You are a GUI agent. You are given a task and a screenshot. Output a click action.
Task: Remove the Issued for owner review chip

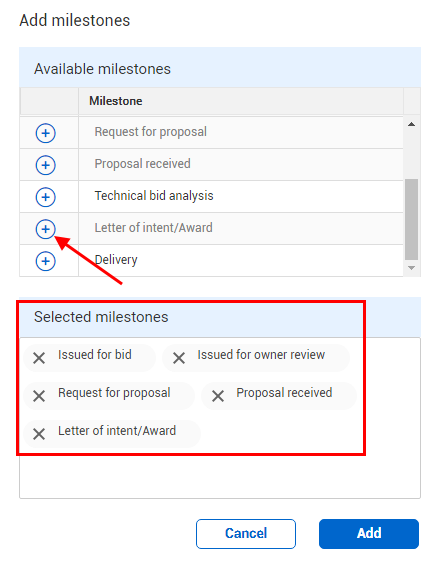(179, 358)
